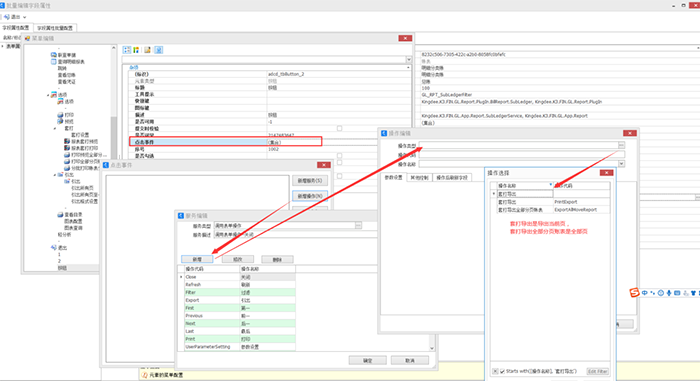Toggle the Starts with filter checkbox

503,371
